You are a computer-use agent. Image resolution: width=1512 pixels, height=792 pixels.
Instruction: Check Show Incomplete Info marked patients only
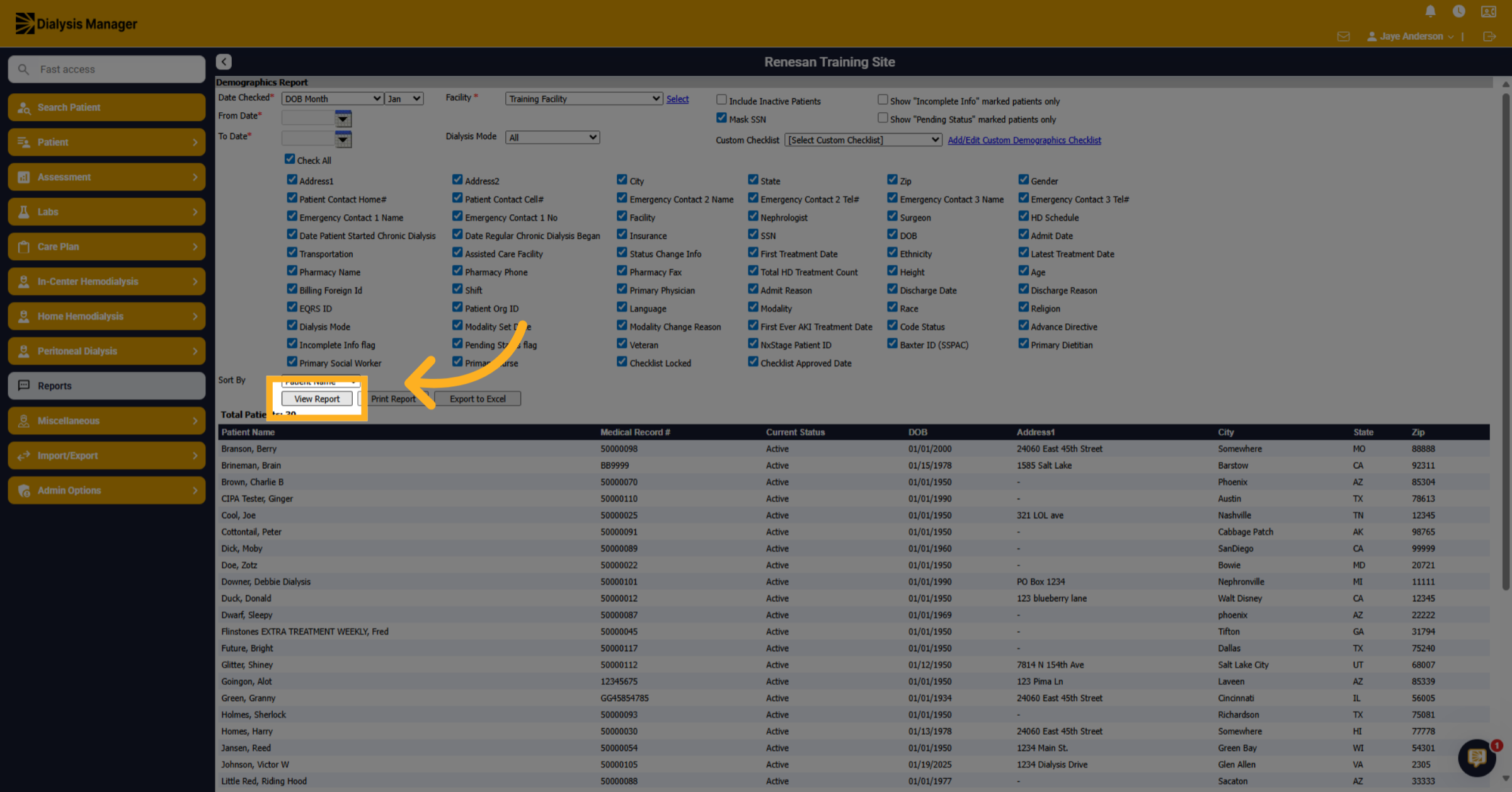click(883, 100)
